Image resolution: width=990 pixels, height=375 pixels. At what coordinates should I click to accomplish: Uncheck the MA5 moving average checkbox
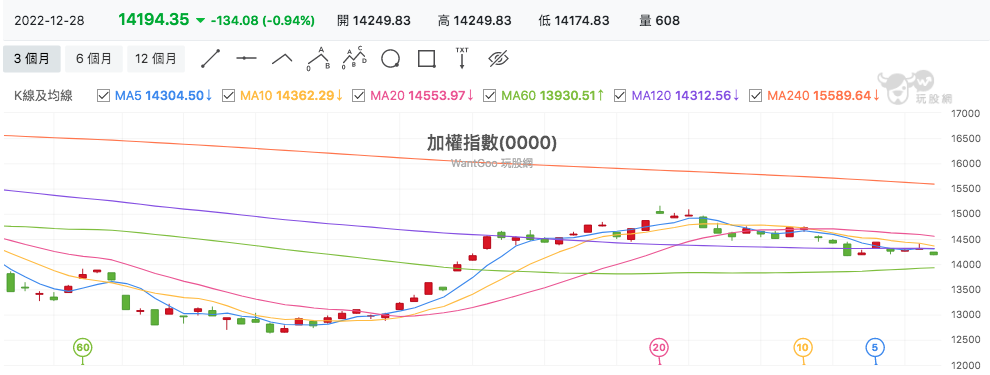coord(104,95)
